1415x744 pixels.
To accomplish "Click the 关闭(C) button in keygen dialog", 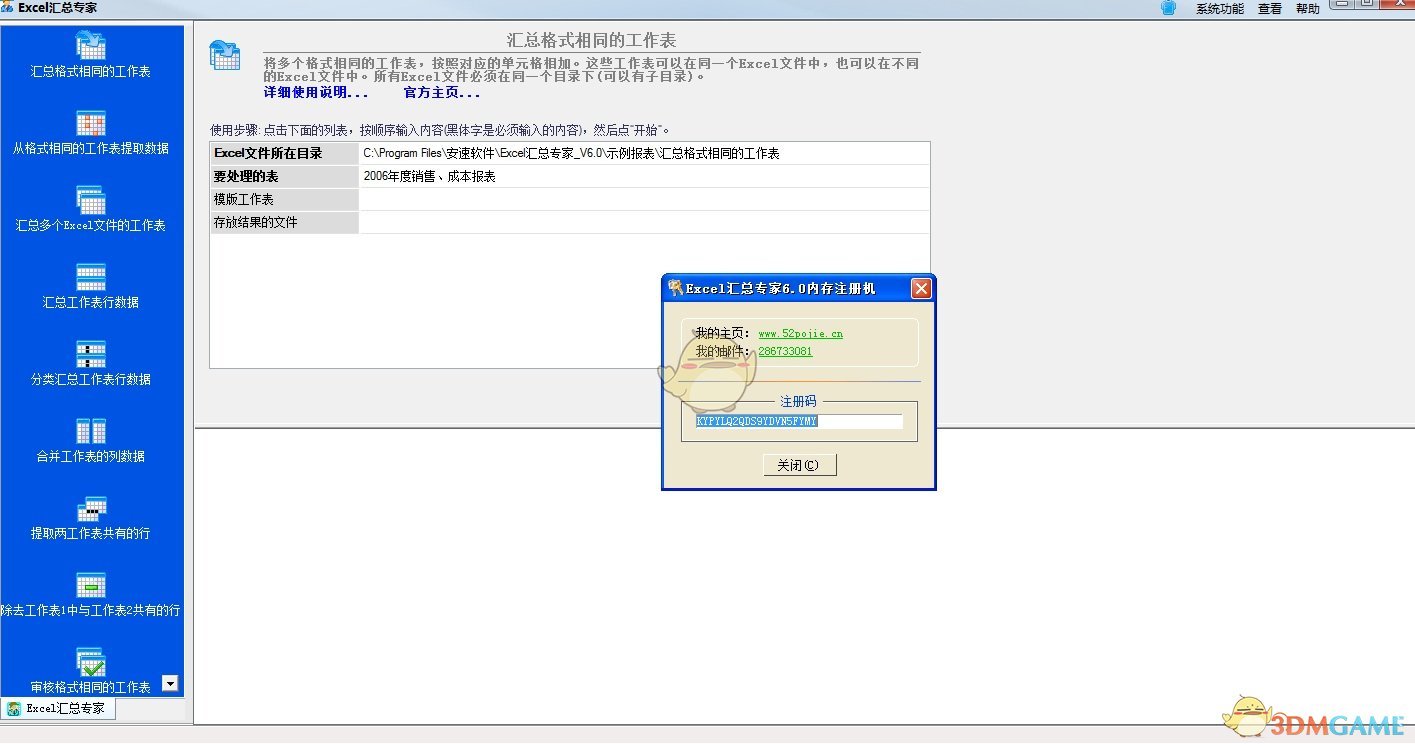I will pos(799,465).
